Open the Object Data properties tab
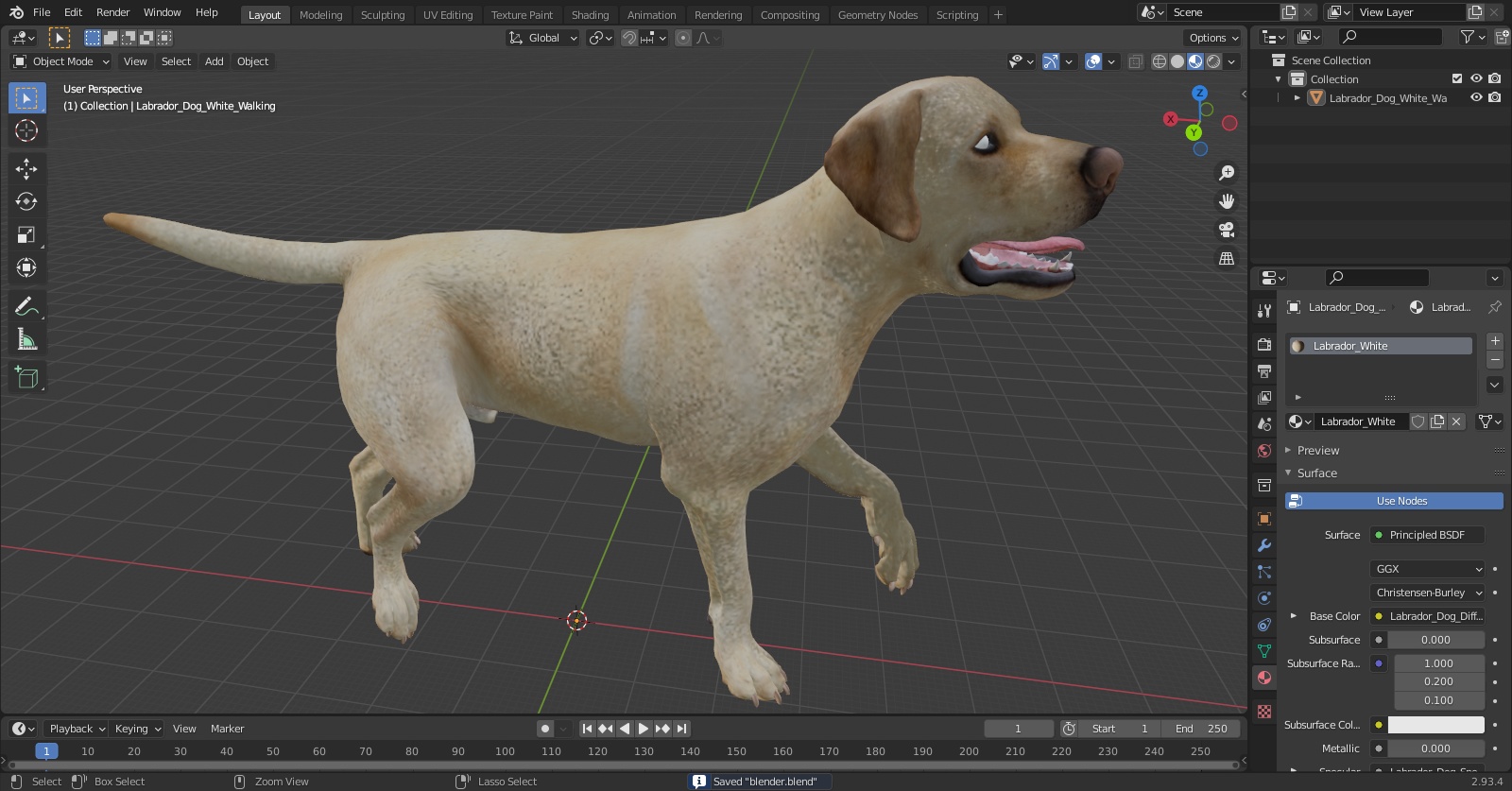 click(1264, 651)
